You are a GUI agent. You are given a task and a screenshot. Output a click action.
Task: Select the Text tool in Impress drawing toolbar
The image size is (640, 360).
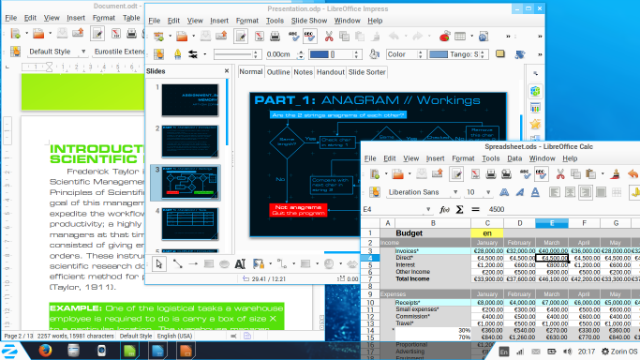pos(240,264)
